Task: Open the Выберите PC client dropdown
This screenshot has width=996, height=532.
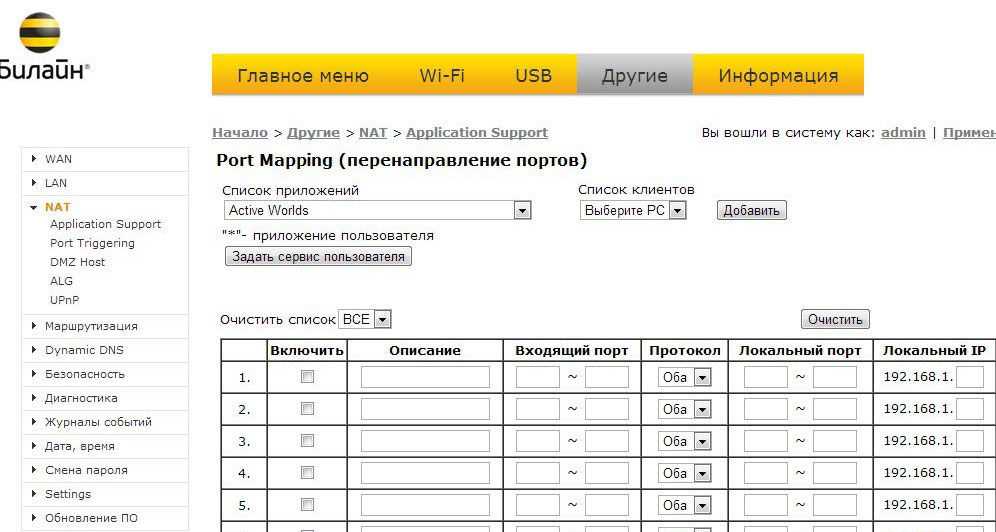Action: click(633, 211)
